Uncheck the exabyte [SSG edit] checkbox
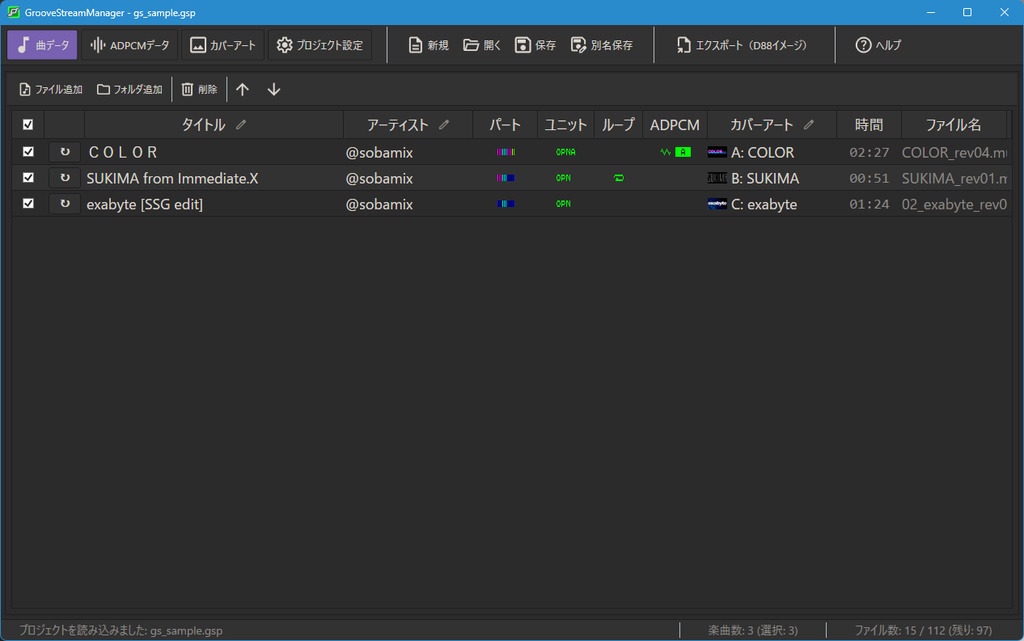Viewport: 1024px width, 641px height. click(28, 204)
